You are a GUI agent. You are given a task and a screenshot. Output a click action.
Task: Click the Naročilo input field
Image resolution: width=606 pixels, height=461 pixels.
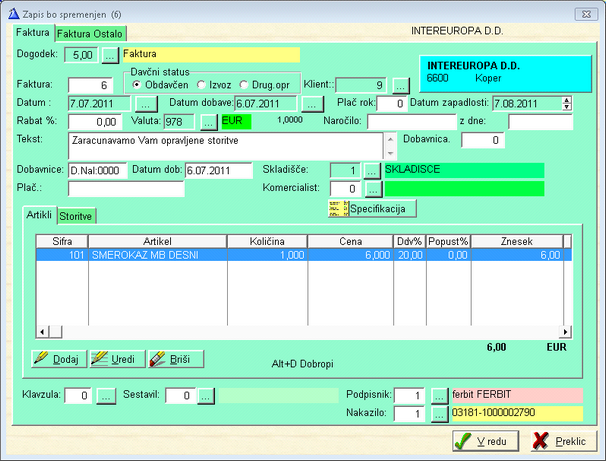click(412, 122)
